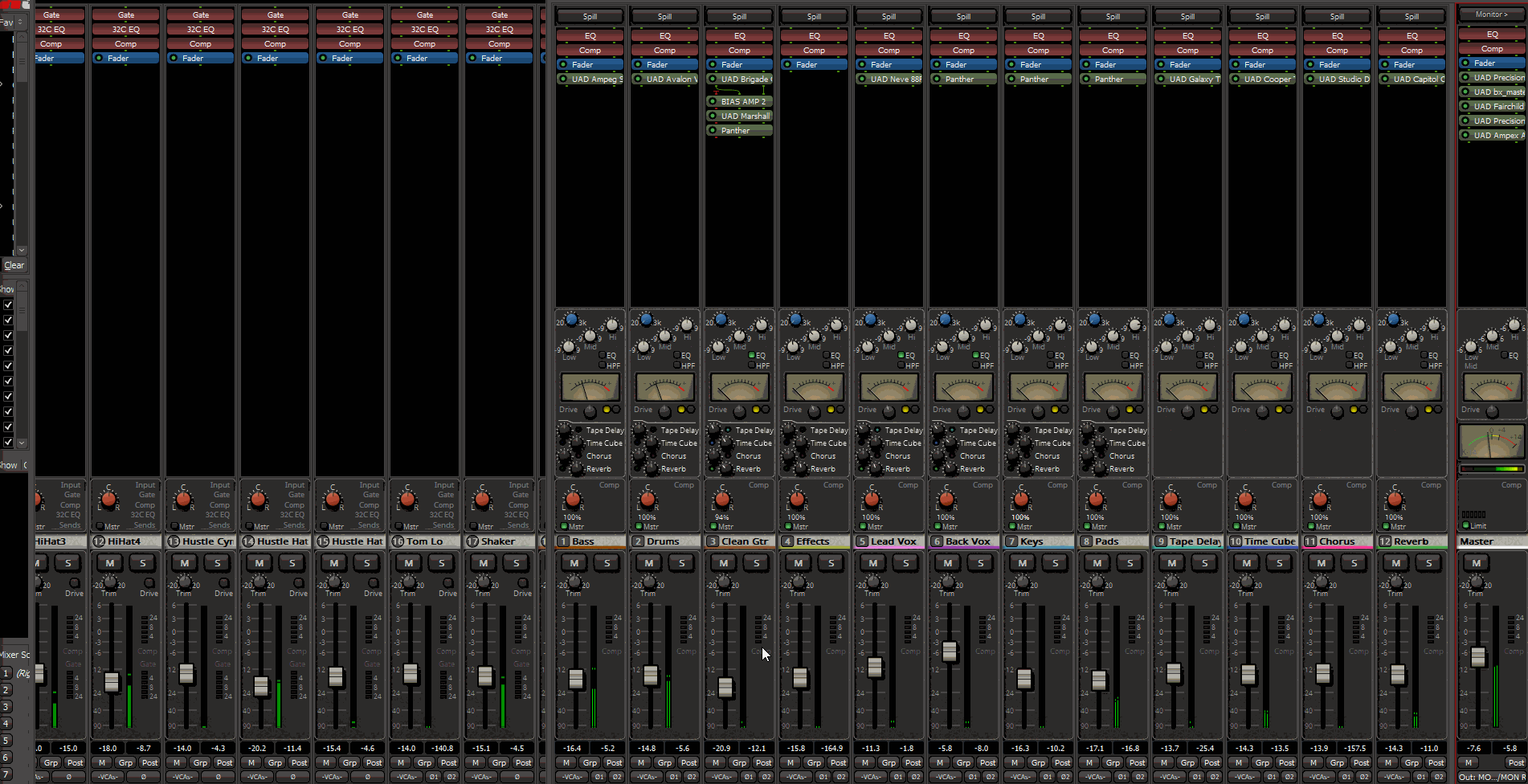
Task: Solo the Shaker track
Action: [517, 563]
